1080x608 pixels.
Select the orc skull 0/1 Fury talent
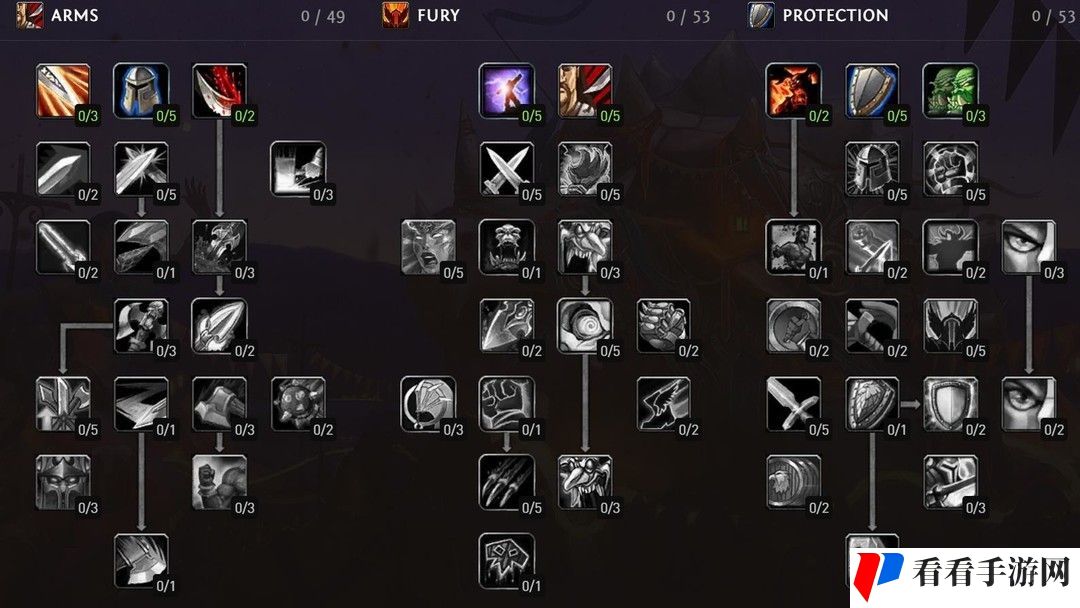click(506, 560)
